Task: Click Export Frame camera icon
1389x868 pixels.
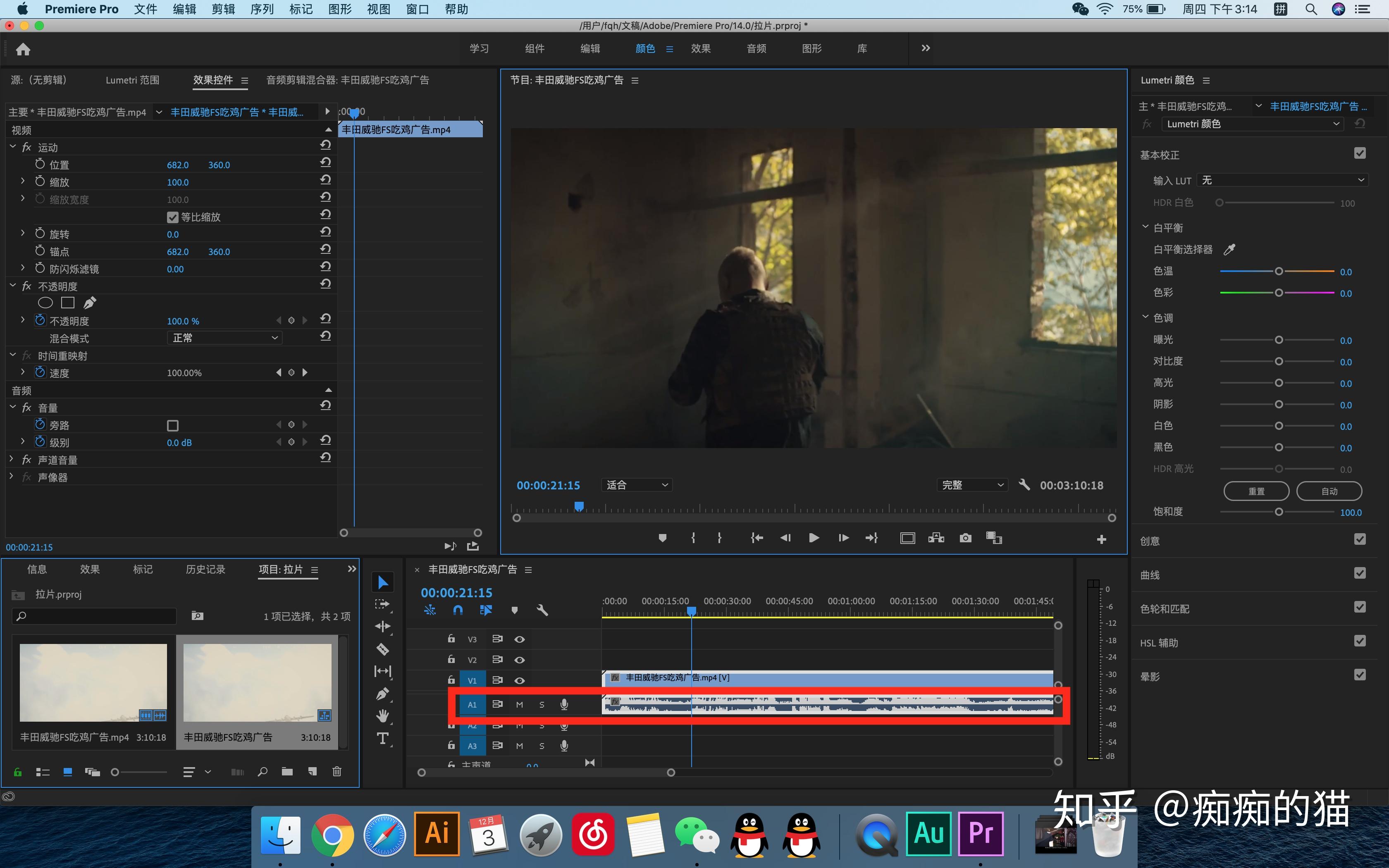Action: click(965, 538)
